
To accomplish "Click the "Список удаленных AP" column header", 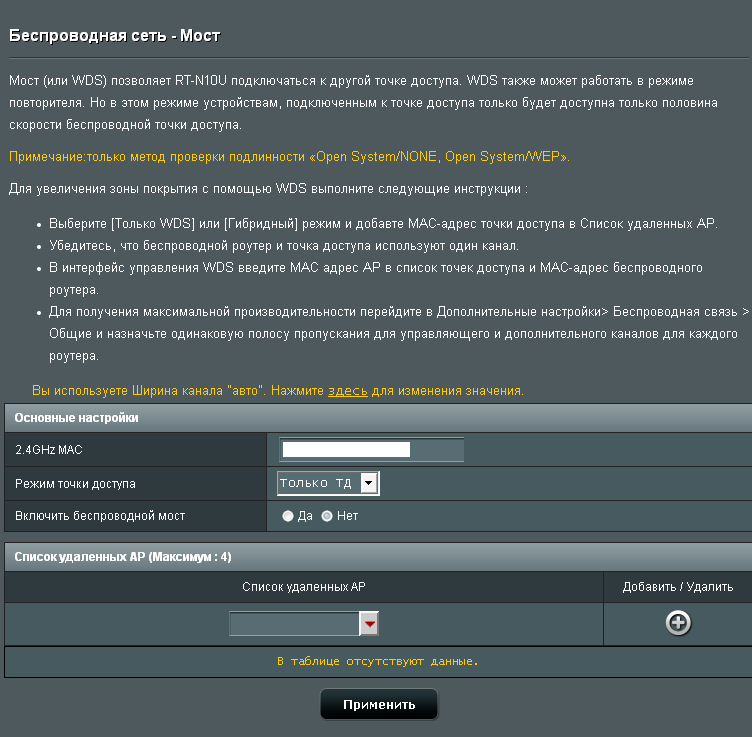I will pyautogui.click(x=304, y=587).
